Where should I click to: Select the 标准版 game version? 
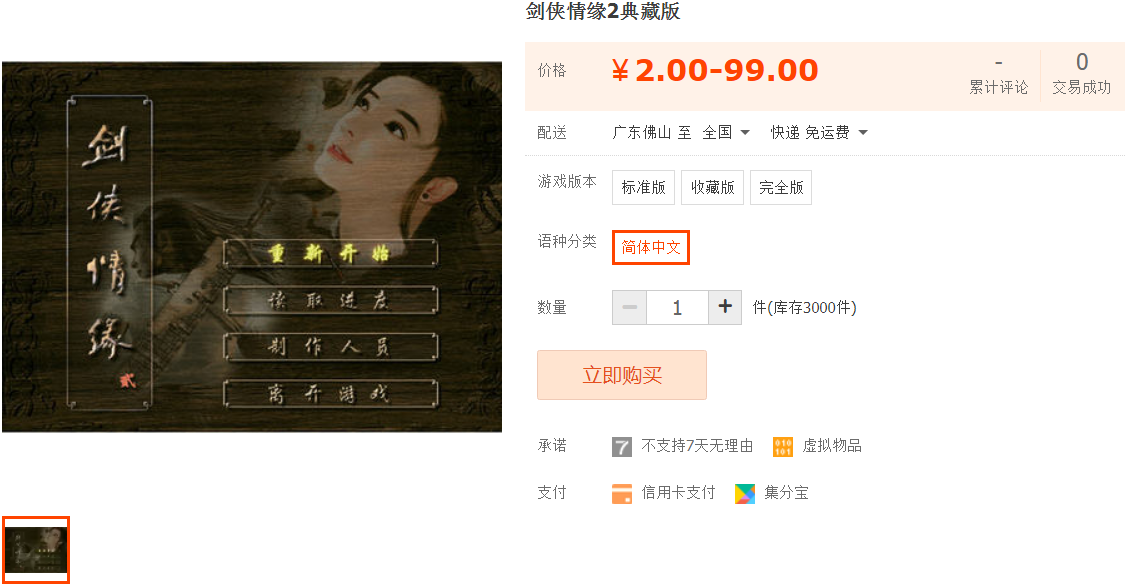click(x=643, y=187)
